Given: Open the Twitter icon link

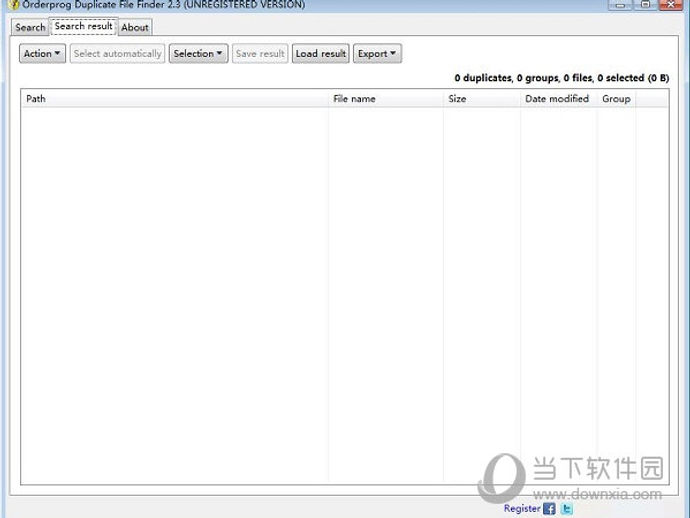Looking at the screenshot, I should [567, 509].
